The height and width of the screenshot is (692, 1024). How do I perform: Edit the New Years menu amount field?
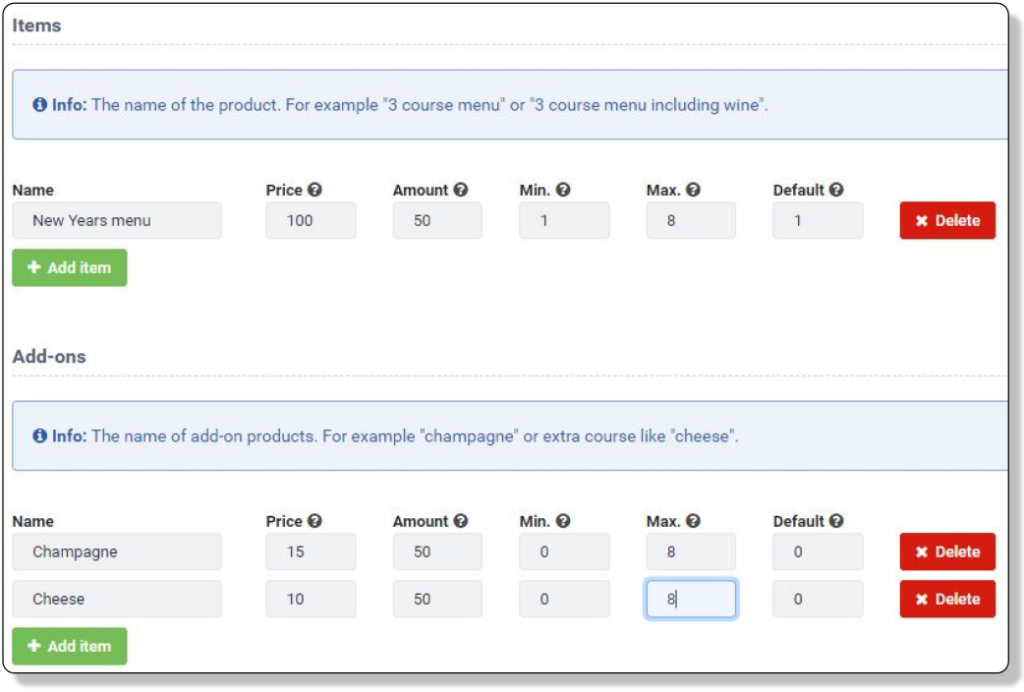click(438, 221)
